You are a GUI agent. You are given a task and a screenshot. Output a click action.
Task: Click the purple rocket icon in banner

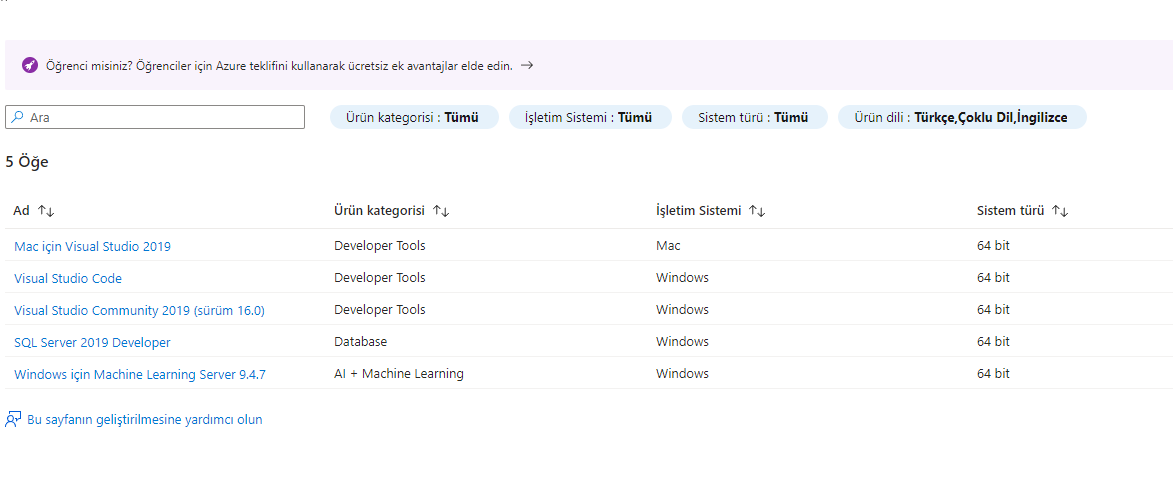(x=30, y=65)
